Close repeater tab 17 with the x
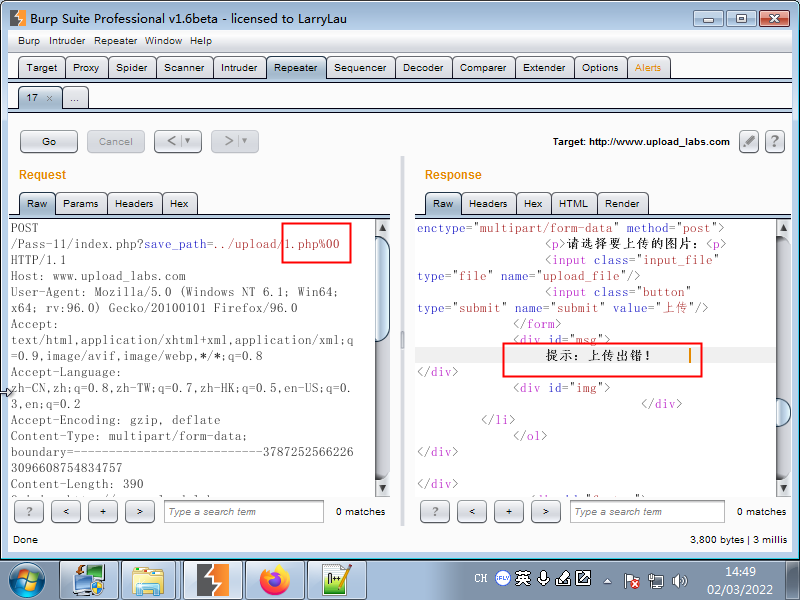 [x=49, y=98]
